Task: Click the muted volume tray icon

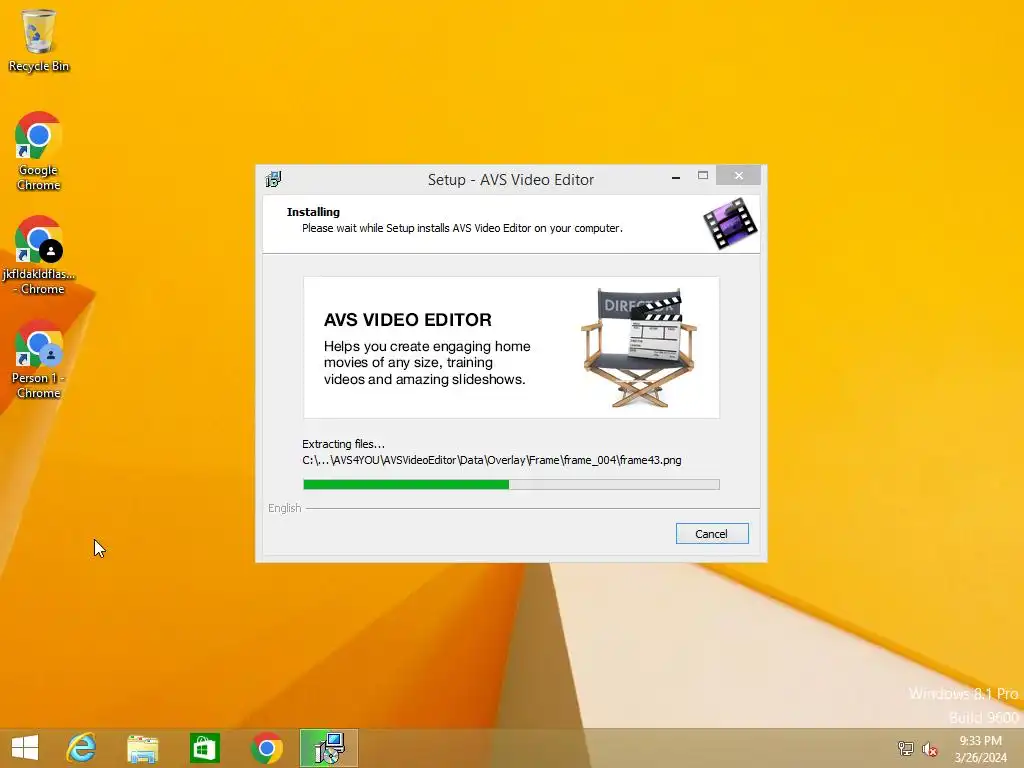Action: point(929,749)
